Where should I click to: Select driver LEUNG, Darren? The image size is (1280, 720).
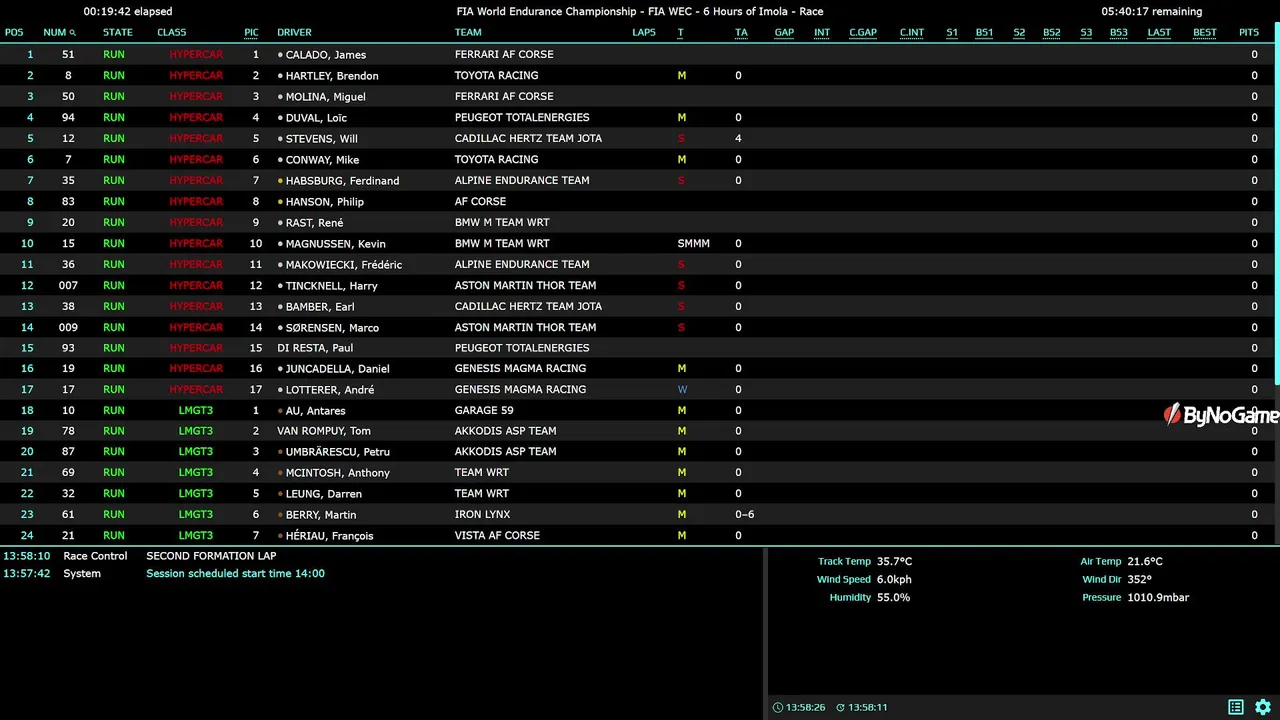[x=323, y=494]
